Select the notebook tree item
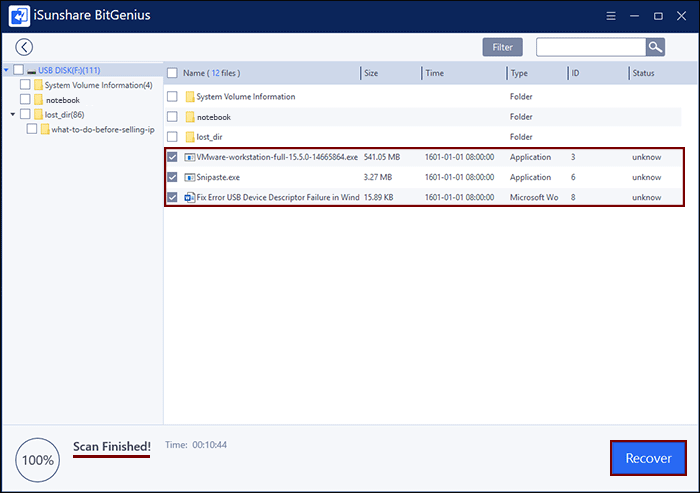 (x=63, y=100)
